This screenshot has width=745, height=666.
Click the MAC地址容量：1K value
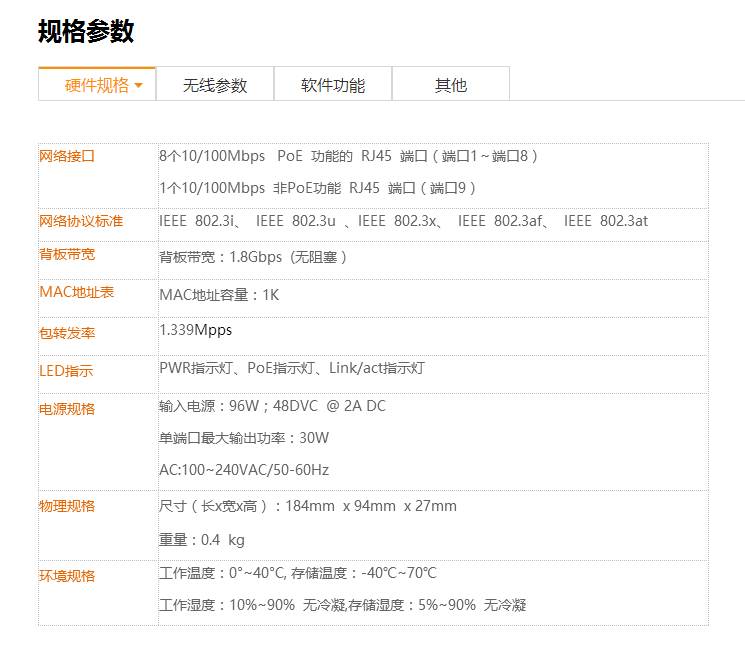219,295
